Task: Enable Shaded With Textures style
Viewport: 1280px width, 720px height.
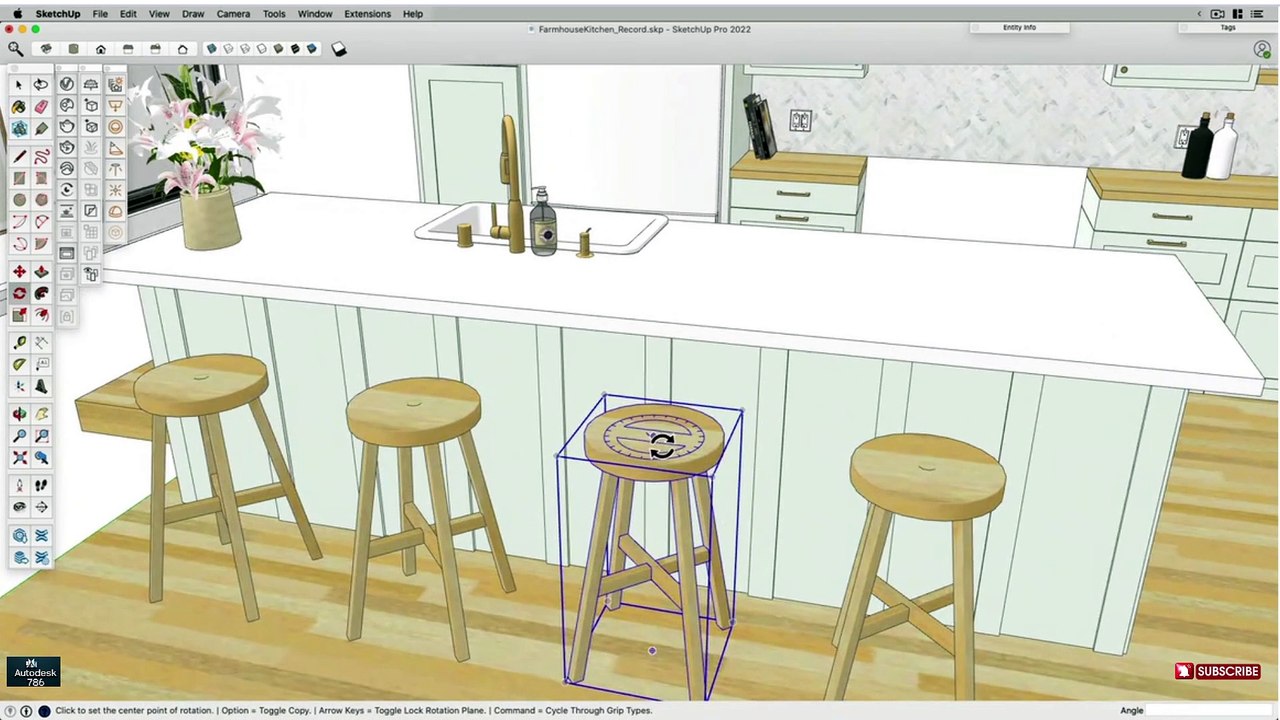Action: click(x=295, y=49)
